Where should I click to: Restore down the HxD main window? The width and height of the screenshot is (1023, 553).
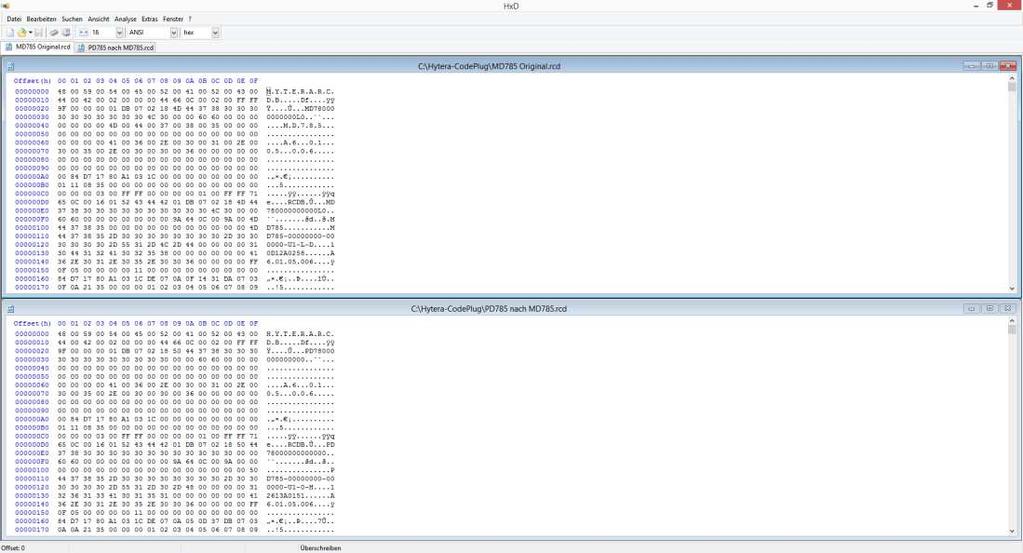(990, 5)
